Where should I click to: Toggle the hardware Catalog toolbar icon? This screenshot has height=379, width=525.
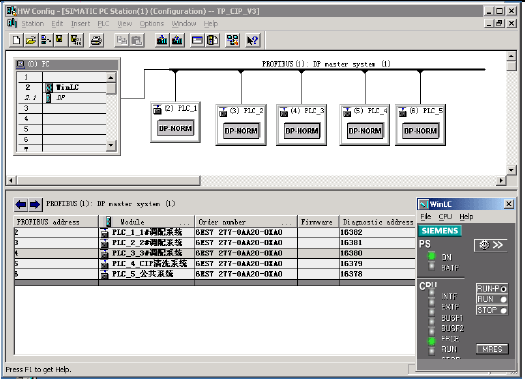(212, 41)
